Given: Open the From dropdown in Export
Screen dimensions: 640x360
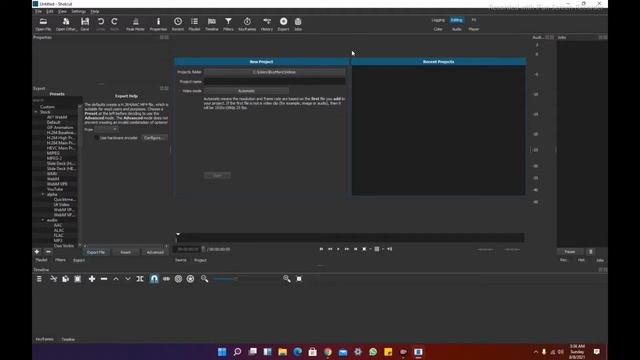Looking at the screenshot, I should (x=106, y=129).
